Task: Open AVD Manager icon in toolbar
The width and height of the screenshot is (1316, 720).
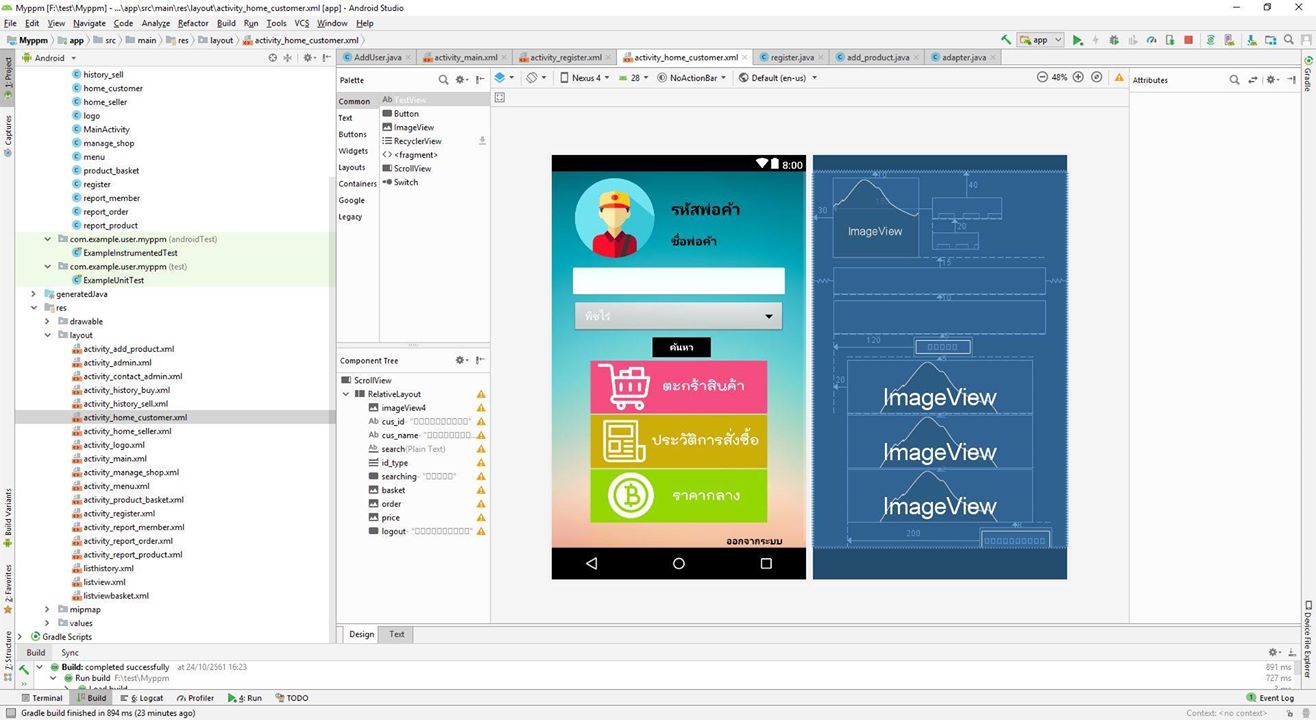Action: pos(1230,40)
